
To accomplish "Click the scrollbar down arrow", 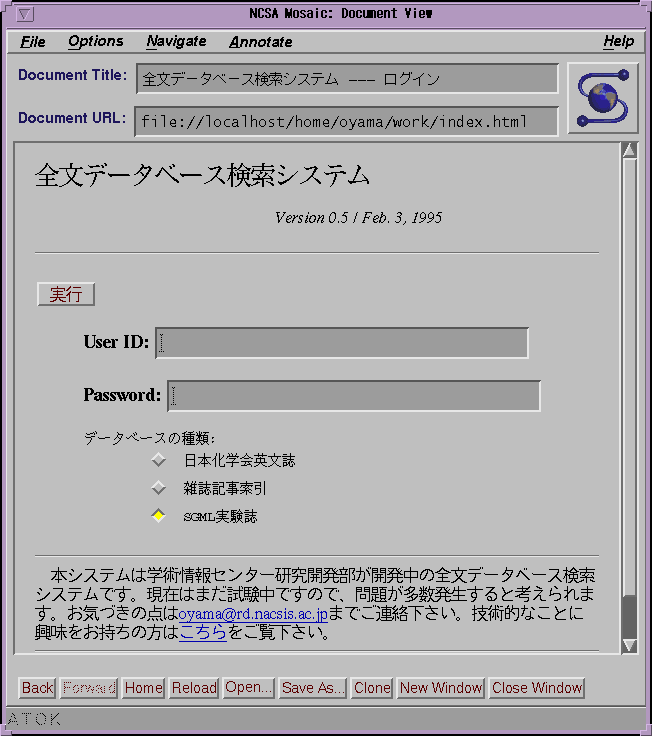I will (629, 645).
